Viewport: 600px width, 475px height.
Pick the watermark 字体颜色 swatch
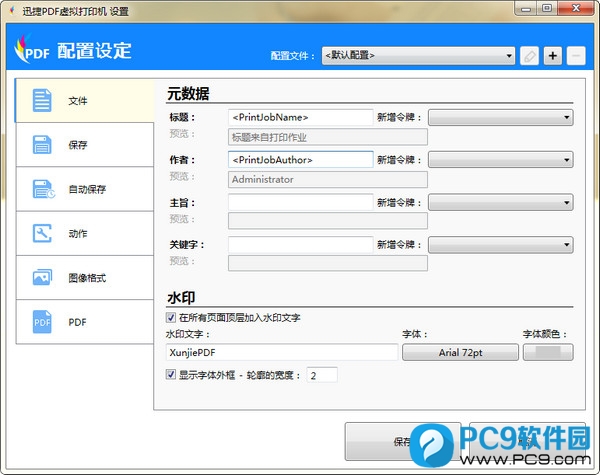pos(548,353)
